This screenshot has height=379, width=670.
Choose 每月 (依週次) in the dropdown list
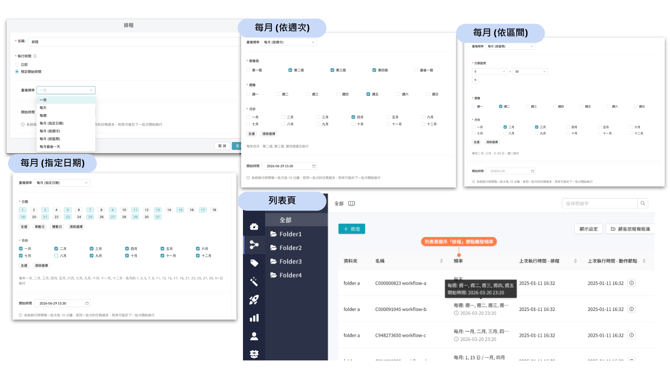(x=66, y=131)
